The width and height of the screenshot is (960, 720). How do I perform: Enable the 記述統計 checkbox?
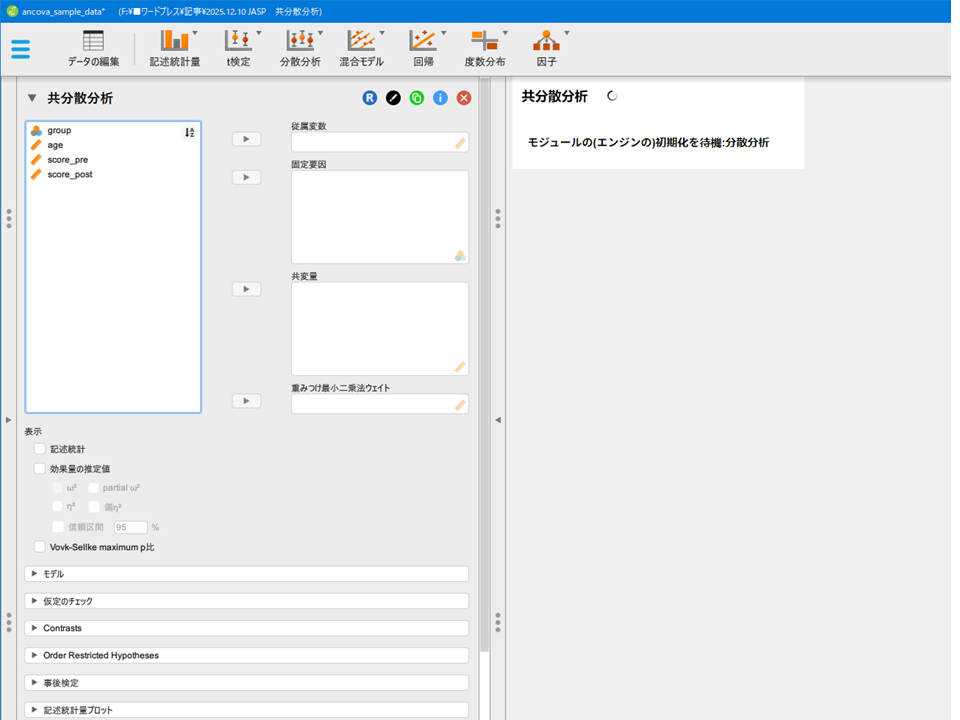(x=41, y=449)
